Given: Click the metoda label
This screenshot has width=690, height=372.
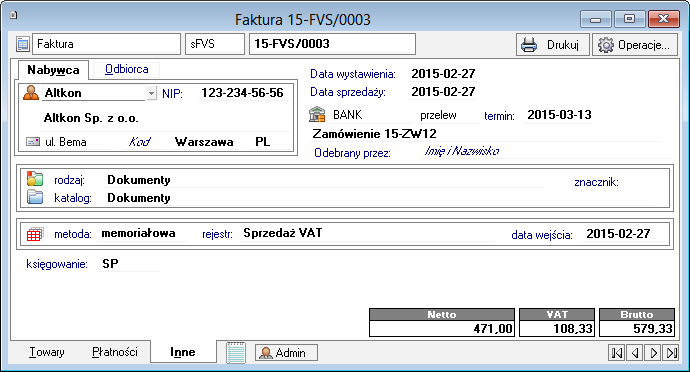Looking at the screenshot, I should [73, 234].
